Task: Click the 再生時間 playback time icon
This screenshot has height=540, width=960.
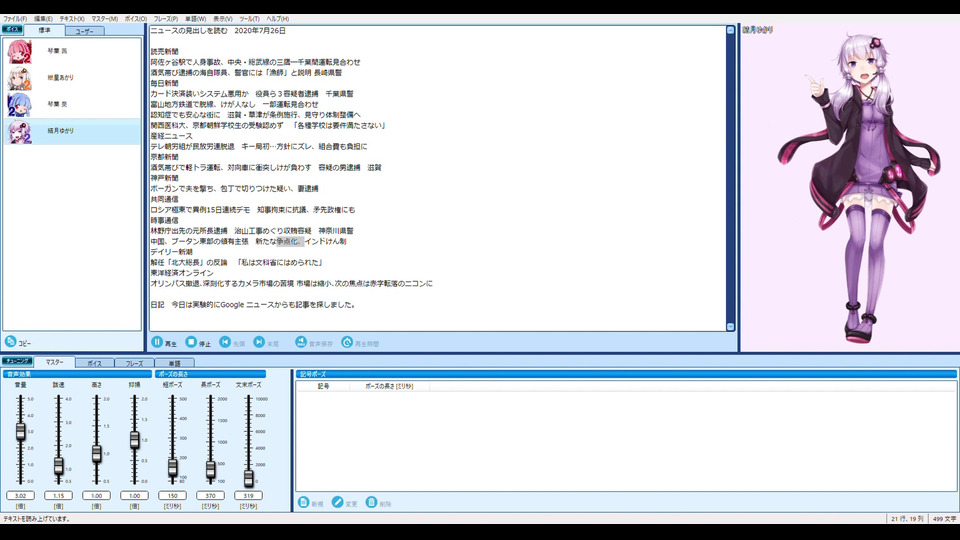Action: [347, 342]
